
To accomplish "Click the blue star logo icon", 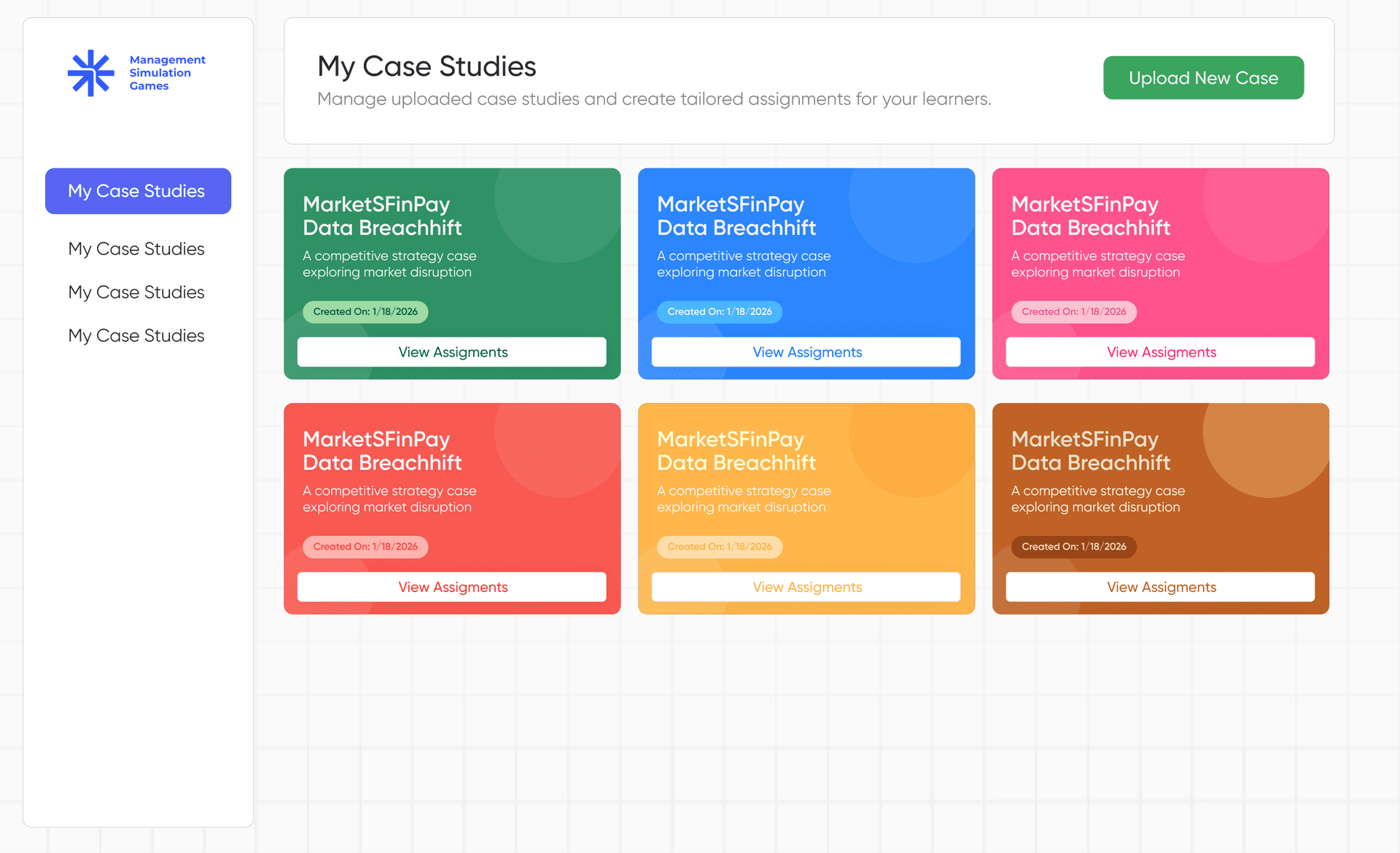I will pos(91,73).
